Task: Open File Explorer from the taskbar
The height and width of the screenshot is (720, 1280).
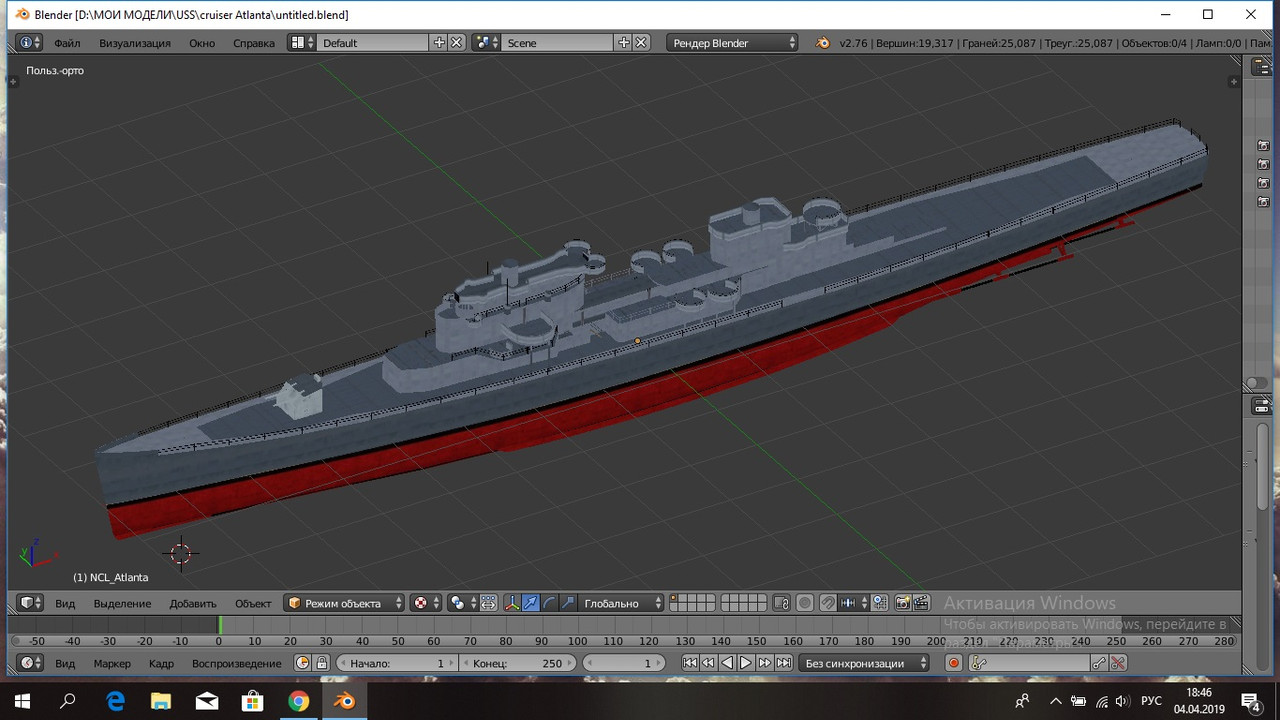Action: tap(161, 701)
